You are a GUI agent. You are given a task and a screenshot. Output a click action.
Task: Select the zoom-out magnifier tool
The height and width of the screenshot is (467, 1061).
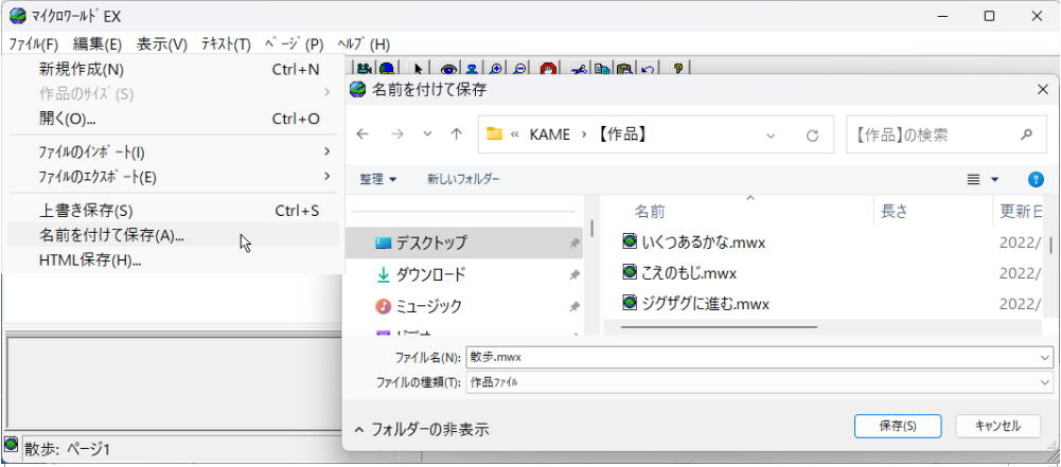click(519, 68)
